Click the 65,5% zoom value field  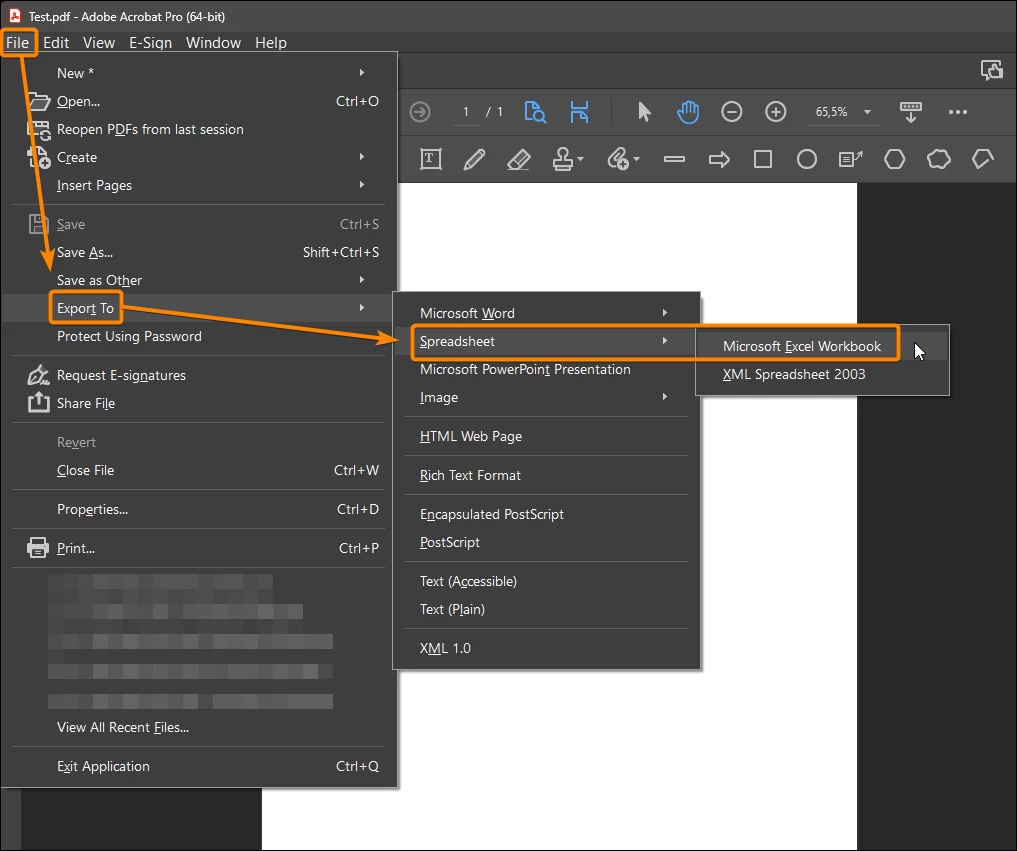click(832, 112)
